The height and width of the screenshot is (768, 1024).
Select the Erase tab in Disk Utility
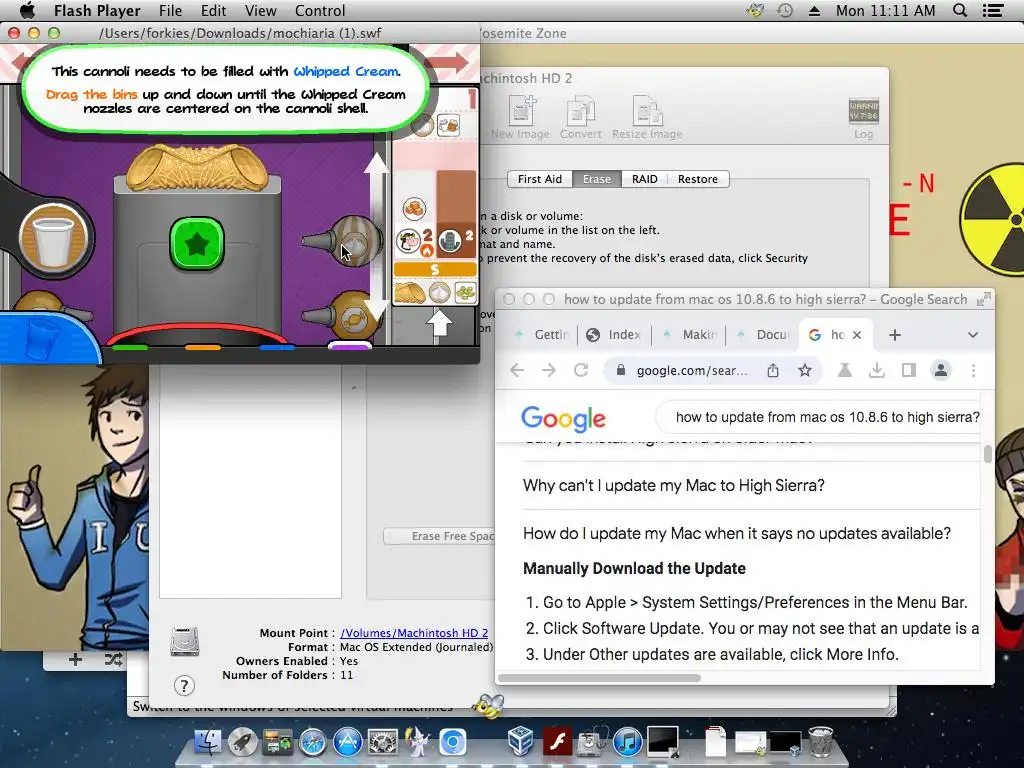[x=597, y=179]
